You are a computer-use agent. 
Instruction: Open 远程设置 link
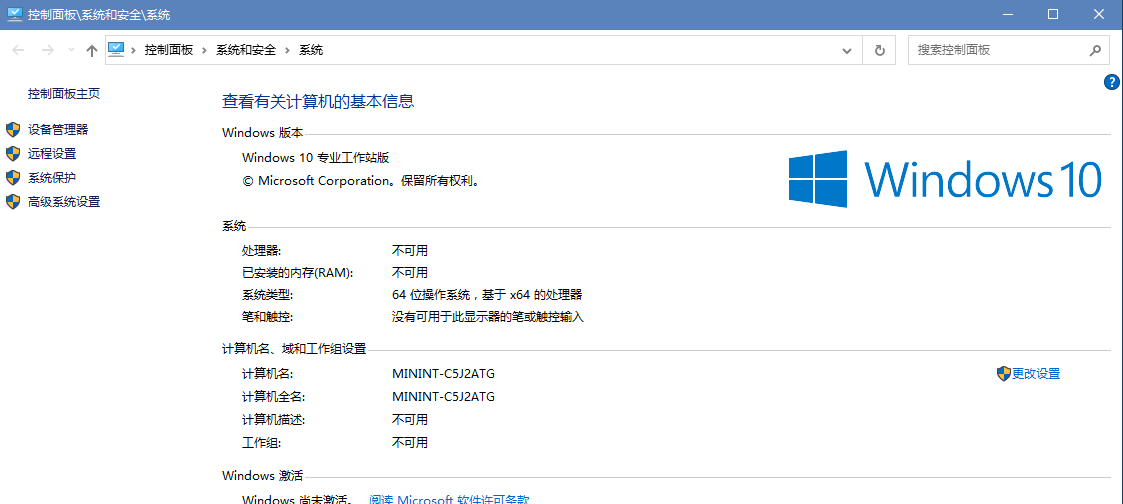[52, 153]
